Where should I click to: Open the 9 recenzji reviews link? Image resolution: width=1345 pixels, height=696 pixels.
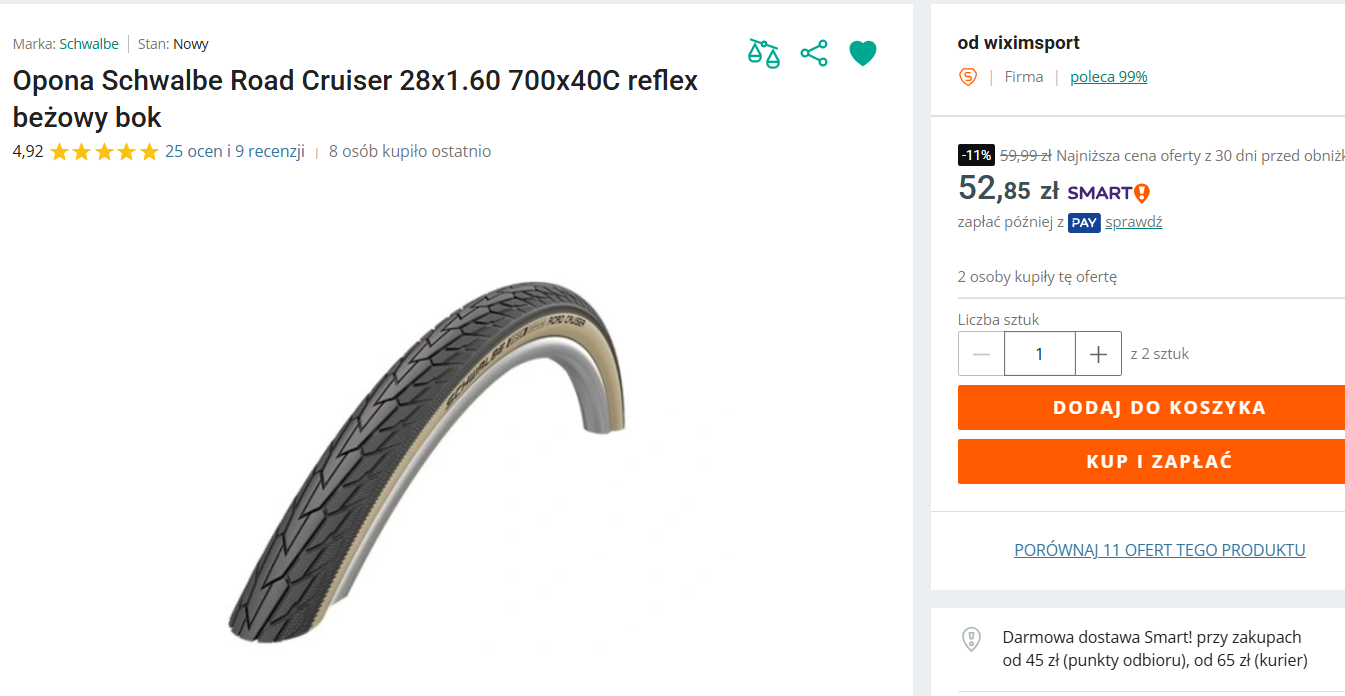pyautogui.click(x=270, y=152)
